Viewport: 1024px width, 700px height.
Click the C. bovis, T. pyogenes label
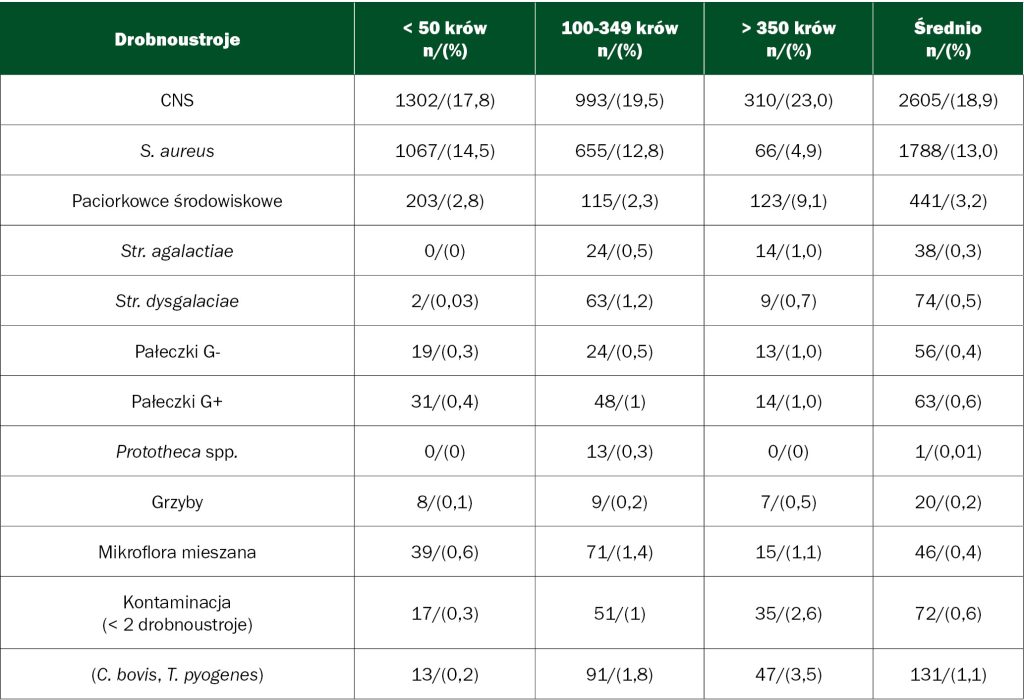(x=177, y=675)
